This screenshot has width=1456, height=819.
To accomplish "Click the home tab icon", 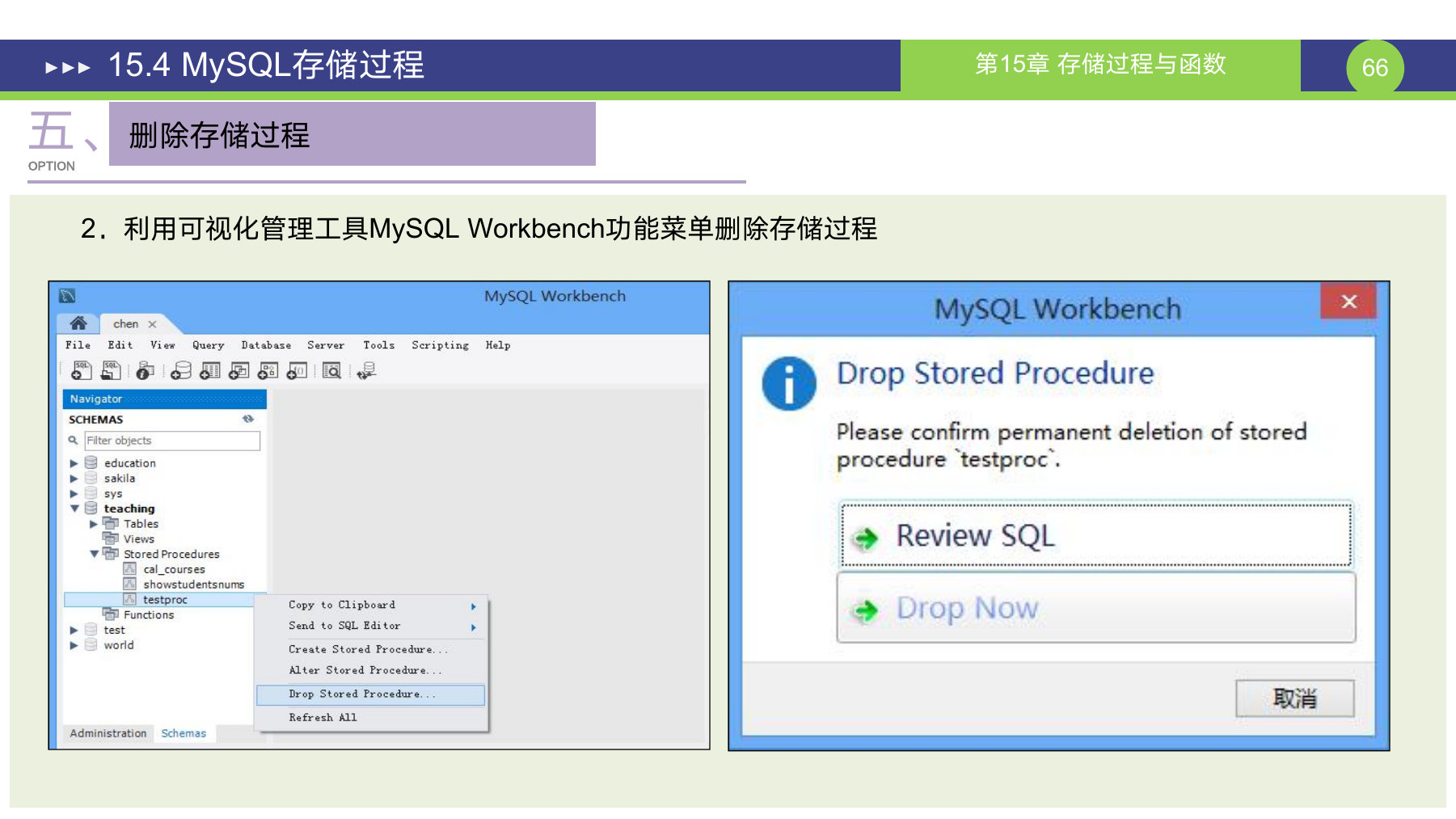I will click(78, 323).
